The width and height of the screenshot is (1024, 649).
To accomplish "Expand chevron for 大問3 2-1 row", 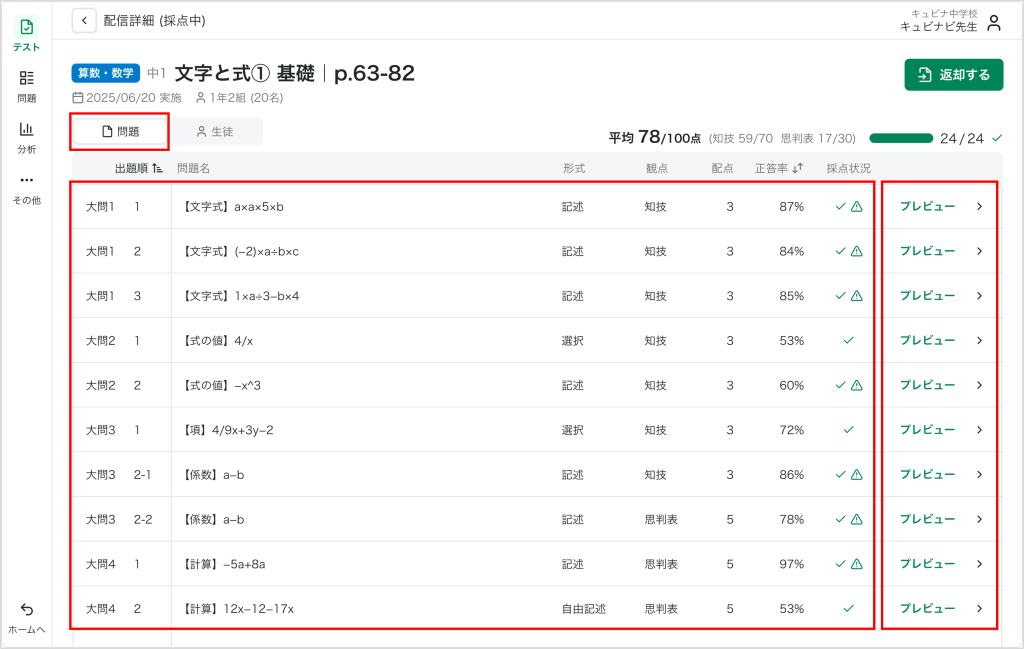I will tap(980, 475).
